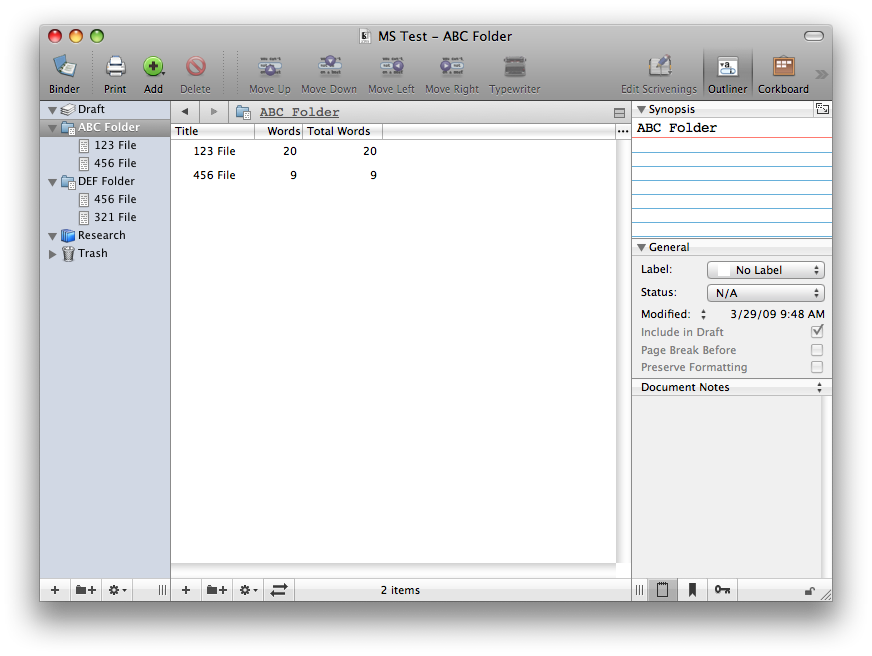This screenshot has height=656, width=872.
Task: Click the inspector resize handle grip
Action: point(640,590)
